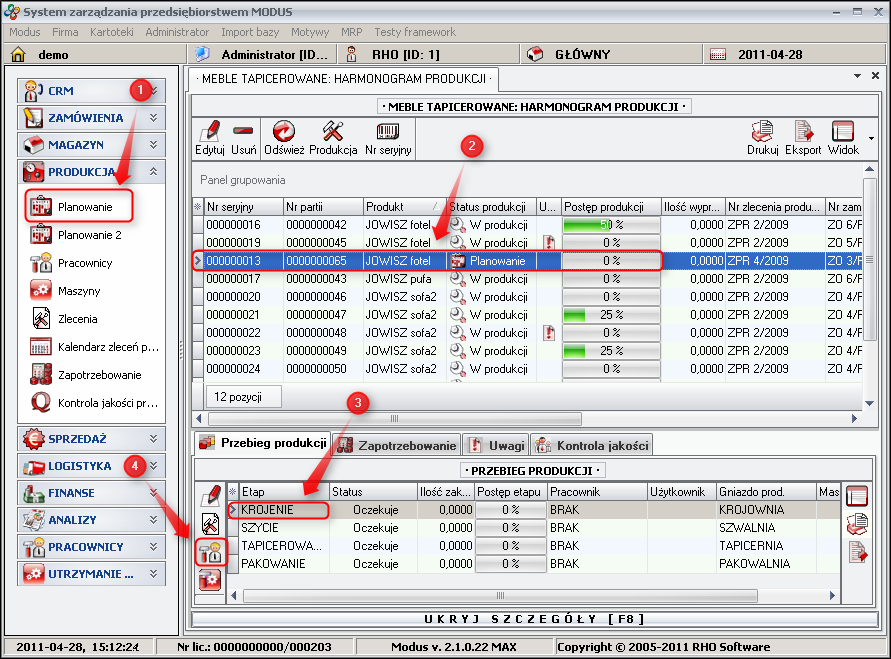Image resolution: width=891 pixels, height=659 pixels.
Task: Click progress bar of serial 000000016
Action: tap(611, 225)
